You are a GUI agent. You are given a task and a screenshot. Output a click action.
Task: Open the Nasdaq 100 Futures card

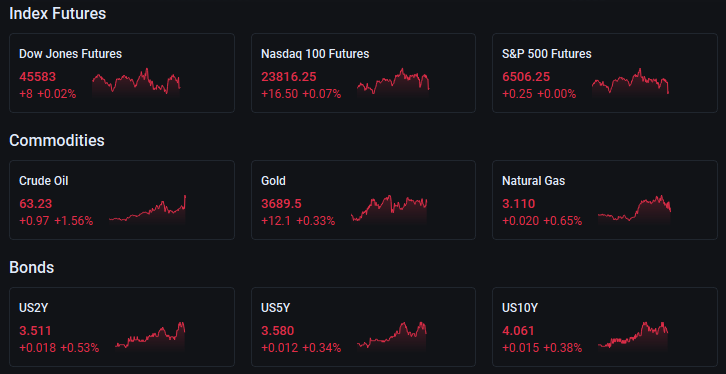363,73
